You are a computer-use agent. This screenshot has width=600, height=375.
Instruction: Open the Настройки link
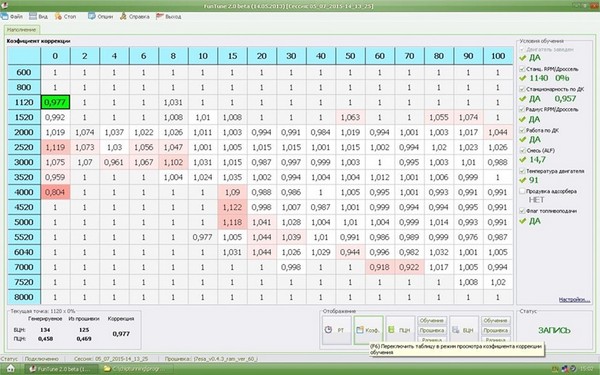click(x=574, y=300)
